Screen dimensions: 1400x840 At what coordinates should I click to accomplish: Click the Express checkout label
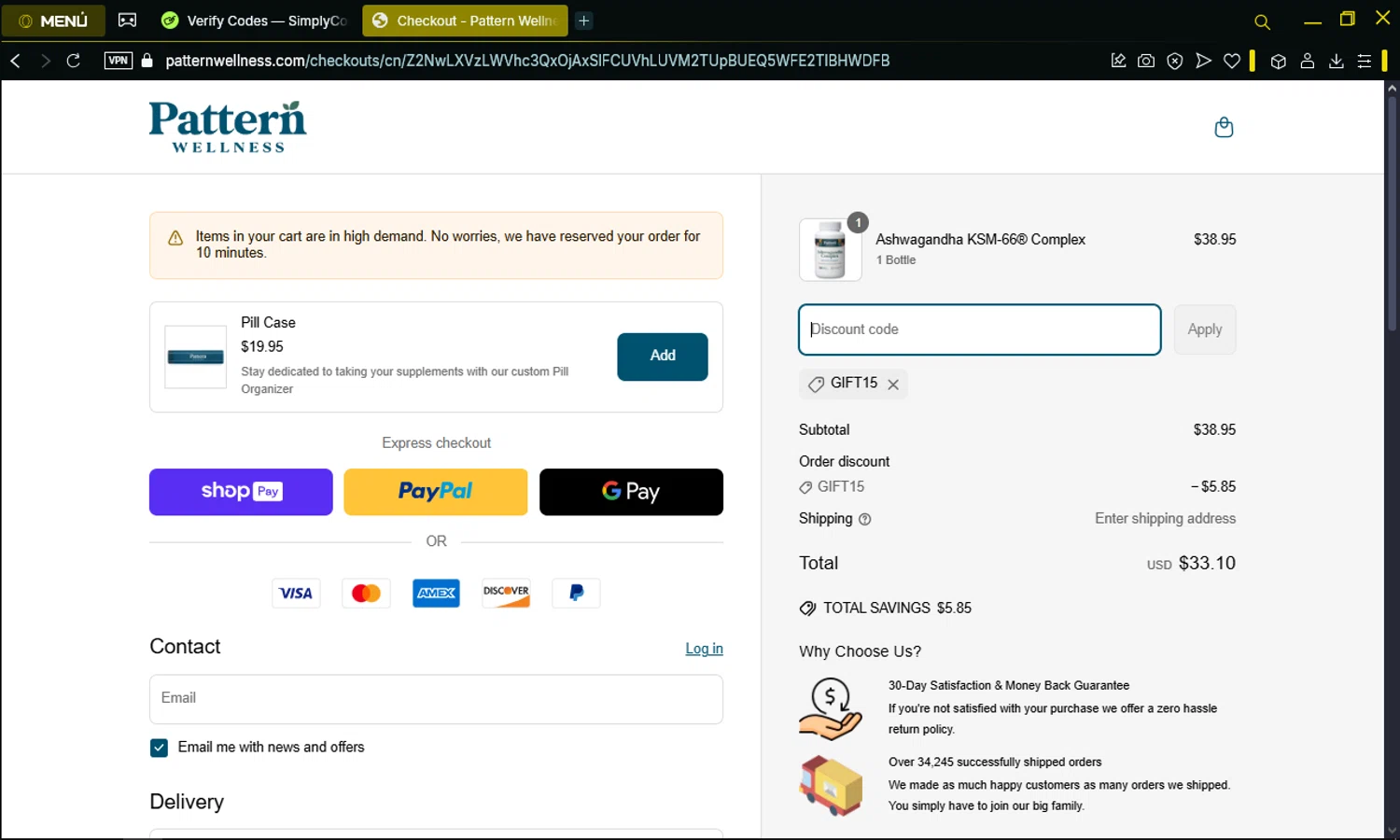tap(436, 443)
